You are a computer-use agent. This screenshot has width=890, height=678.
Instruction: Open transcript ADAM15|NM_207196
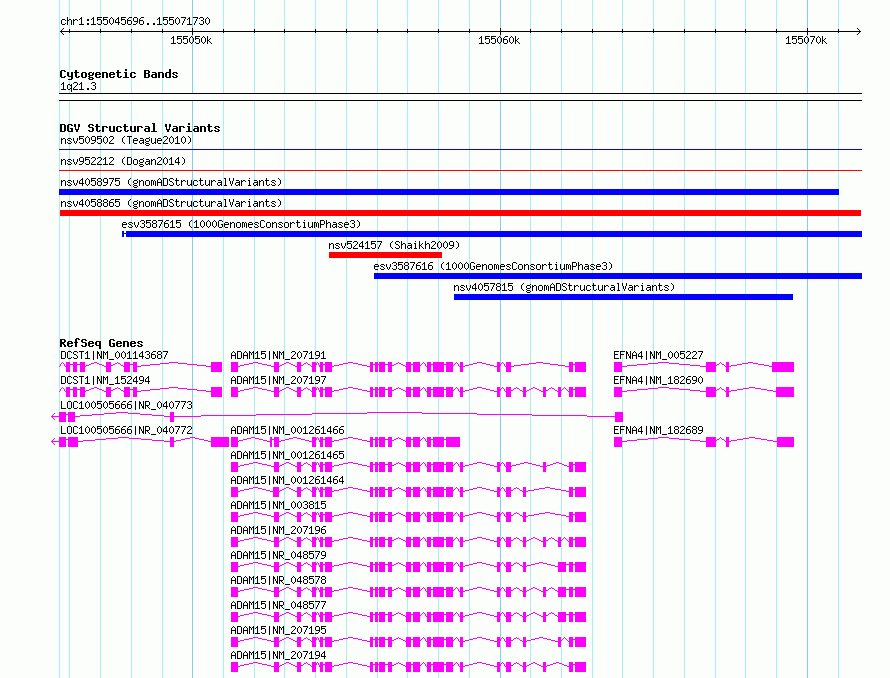click(x=278, y=530)
